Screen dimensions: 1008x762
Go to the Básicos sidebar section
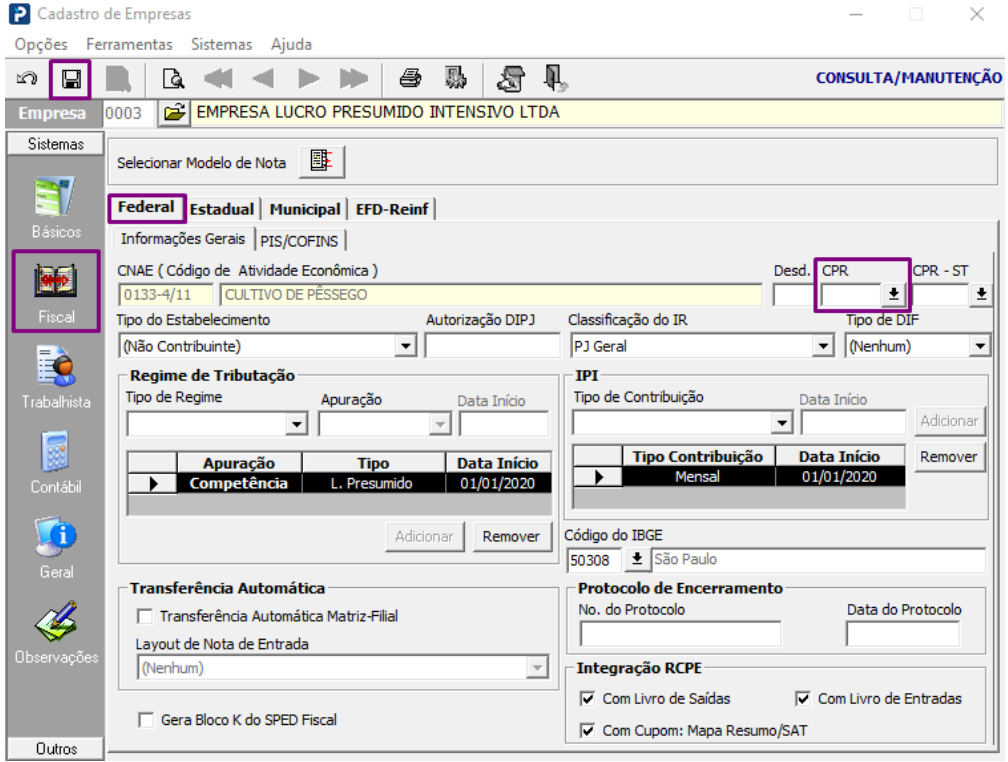tap(56, 207)
